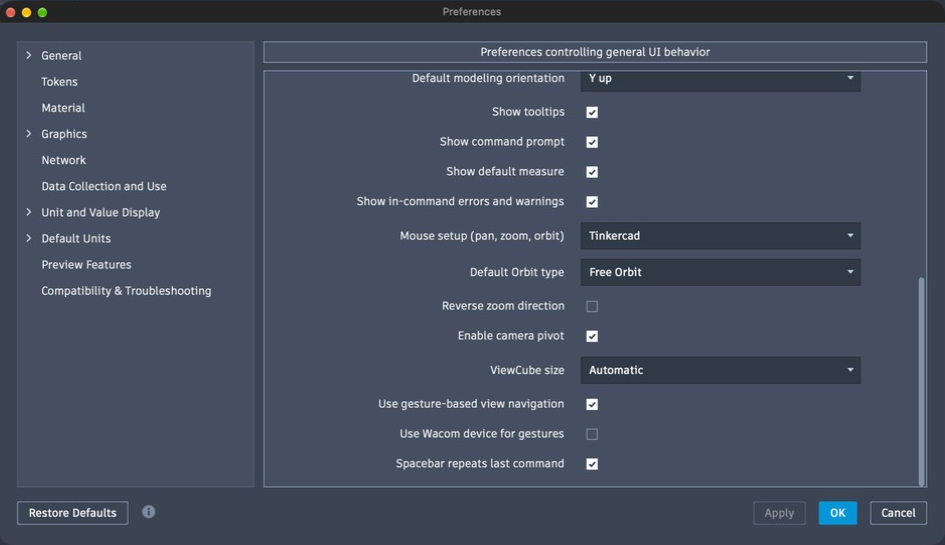Select Tokens preferences category
Image resolution: width=945 pixels, height=545 pixels.
[x=59, y=81]
